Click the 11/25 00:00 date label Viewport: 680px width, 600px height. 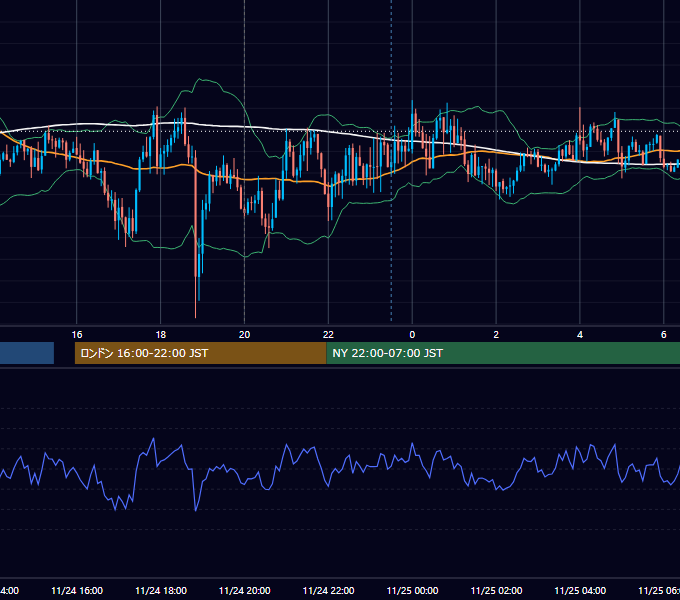tap(412, 590)
